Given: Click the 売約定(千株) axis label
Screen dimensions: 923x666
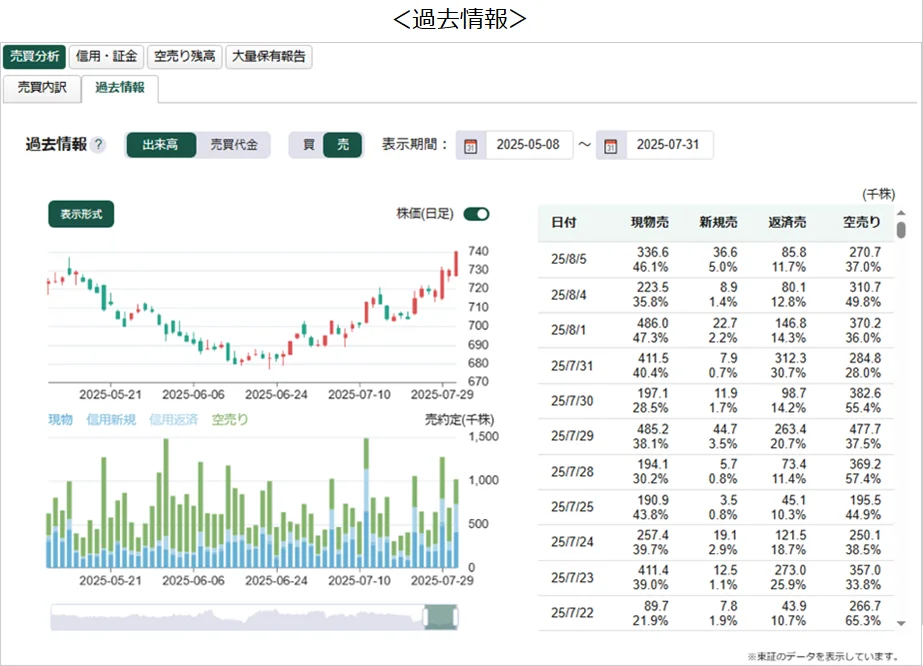Looking at the screenshot, I should [x=459, y=419].
